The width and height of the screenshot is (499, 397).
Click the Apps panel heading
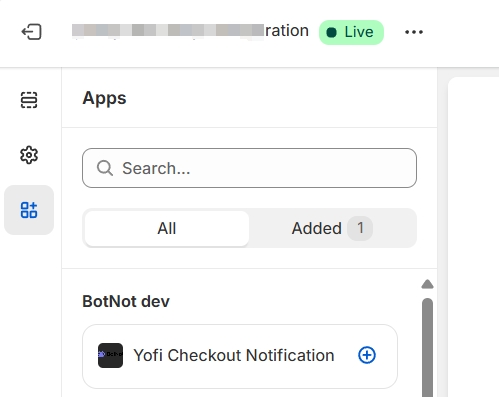(104, 98)
